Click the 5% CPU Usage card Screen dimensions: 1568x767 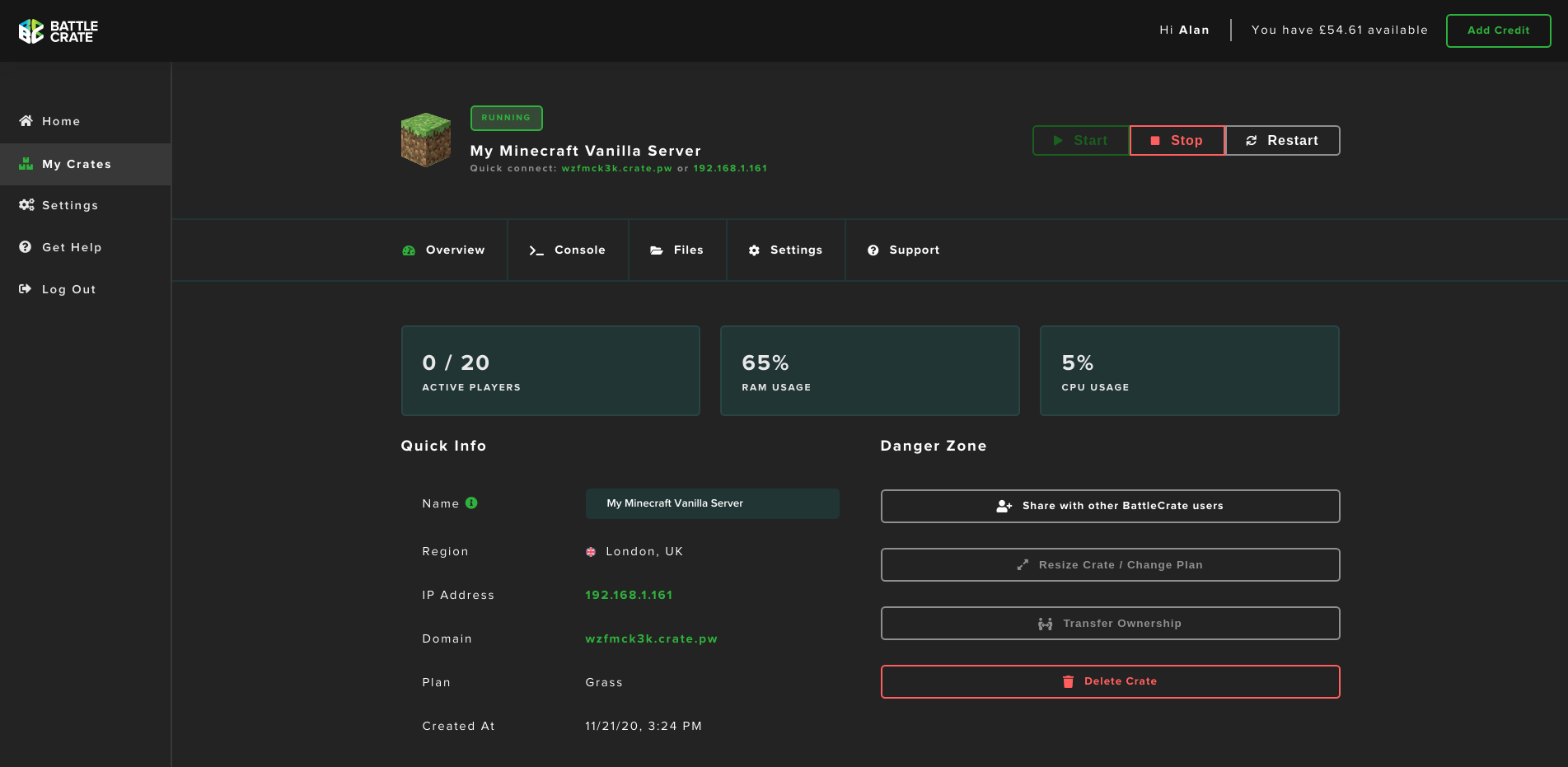click(1190, 371)
